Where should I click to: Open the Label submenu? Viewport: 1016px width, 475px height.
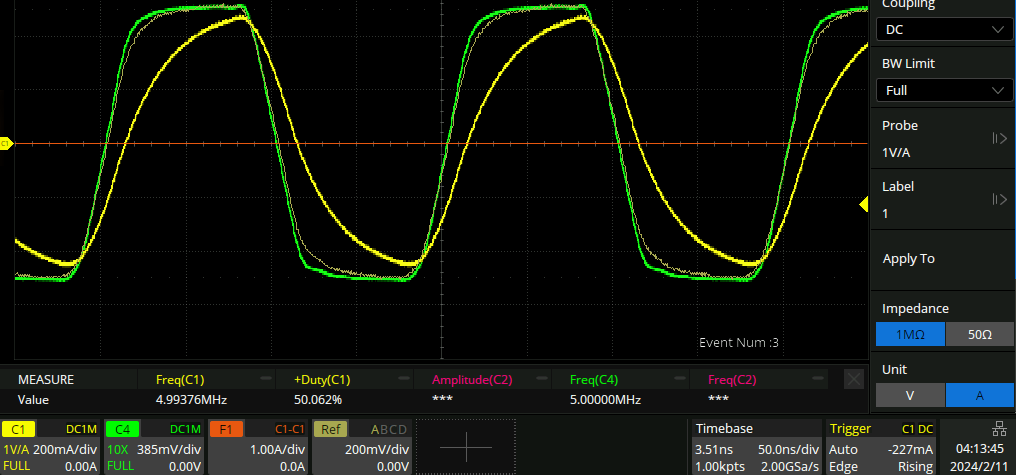point(943,200)
